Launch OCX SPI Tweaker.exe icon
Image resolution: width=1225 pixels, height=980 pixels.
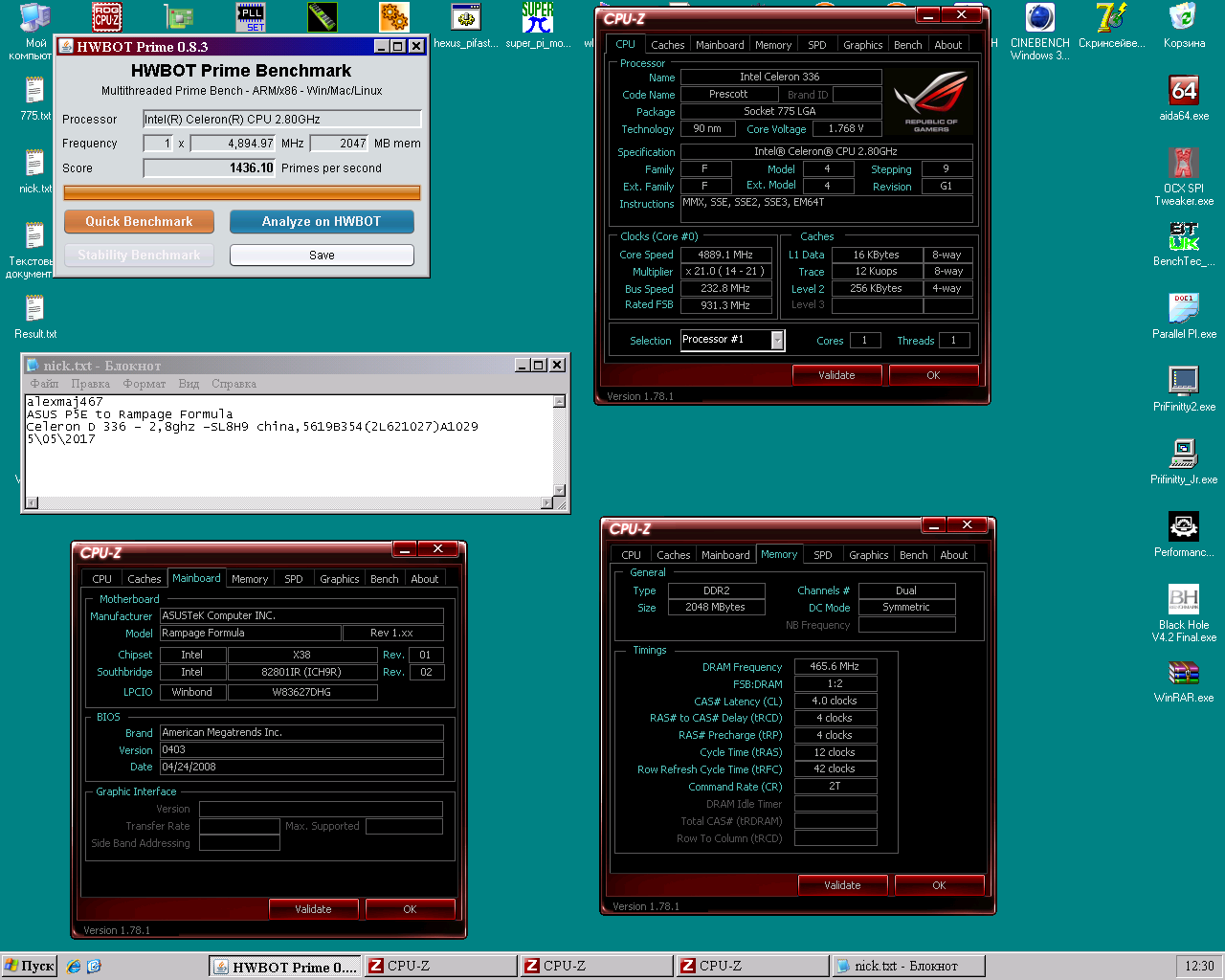1184,177
